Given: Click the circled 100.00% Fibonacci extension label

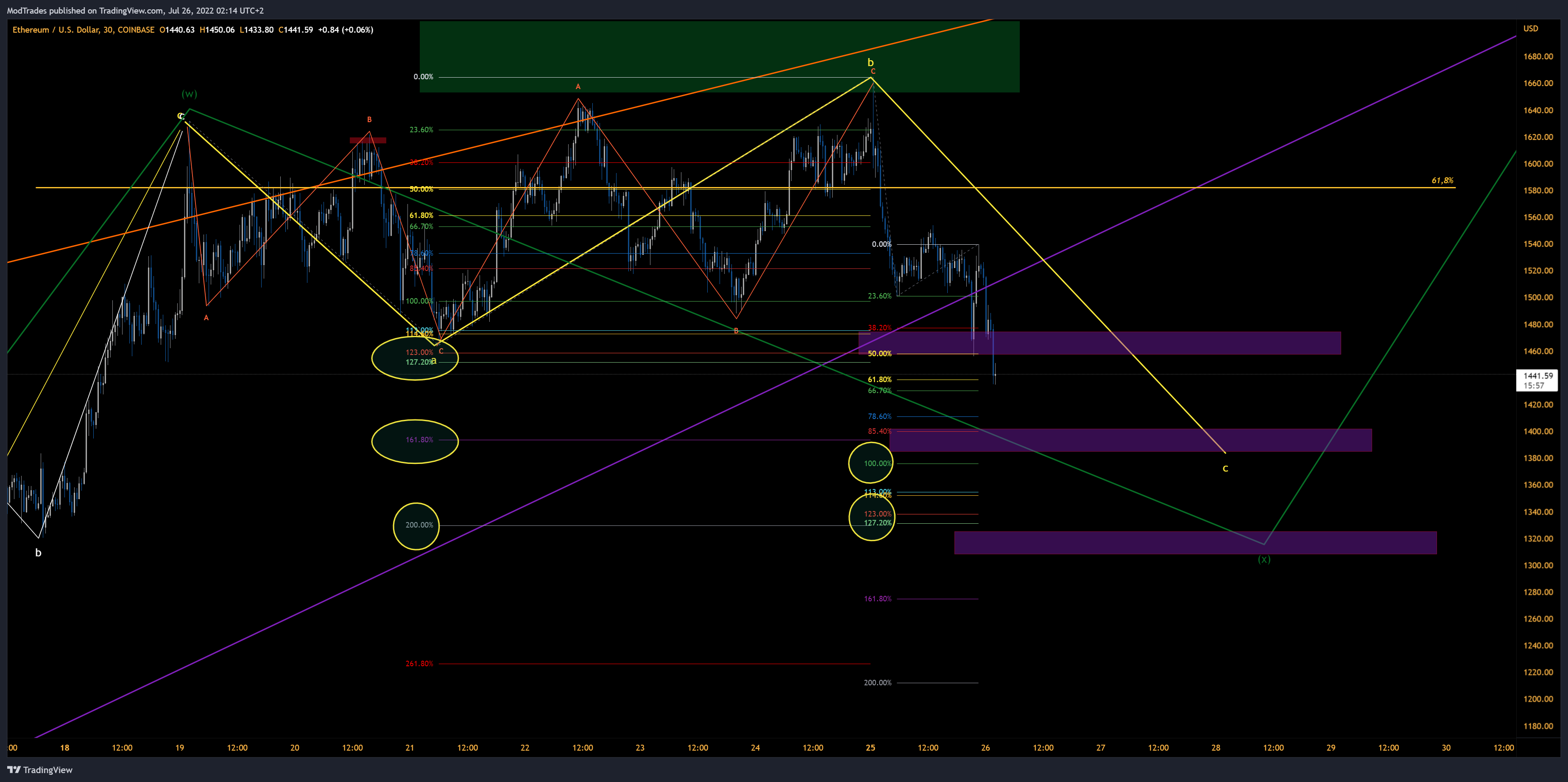Looking at the screenshot, I should (878, 464).
